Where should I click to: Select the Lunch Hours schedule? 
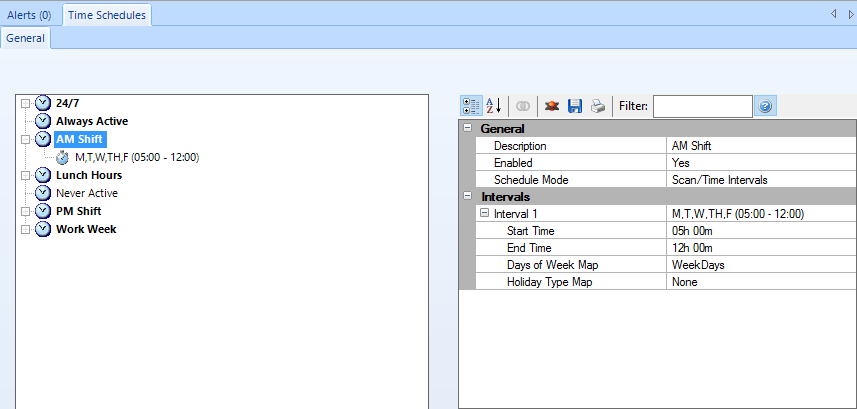tap(89, 175)
